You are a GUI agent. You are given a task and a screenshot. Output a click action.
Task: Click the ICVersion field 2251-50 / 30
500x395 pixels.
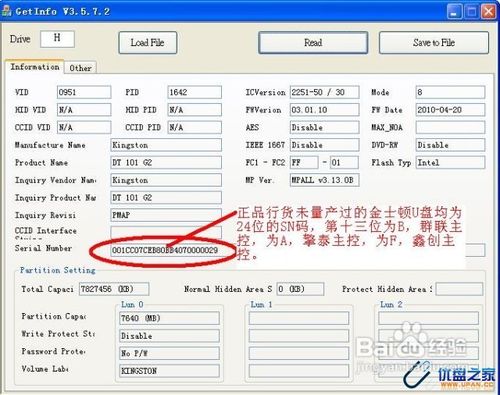click(x=325, y=92)
